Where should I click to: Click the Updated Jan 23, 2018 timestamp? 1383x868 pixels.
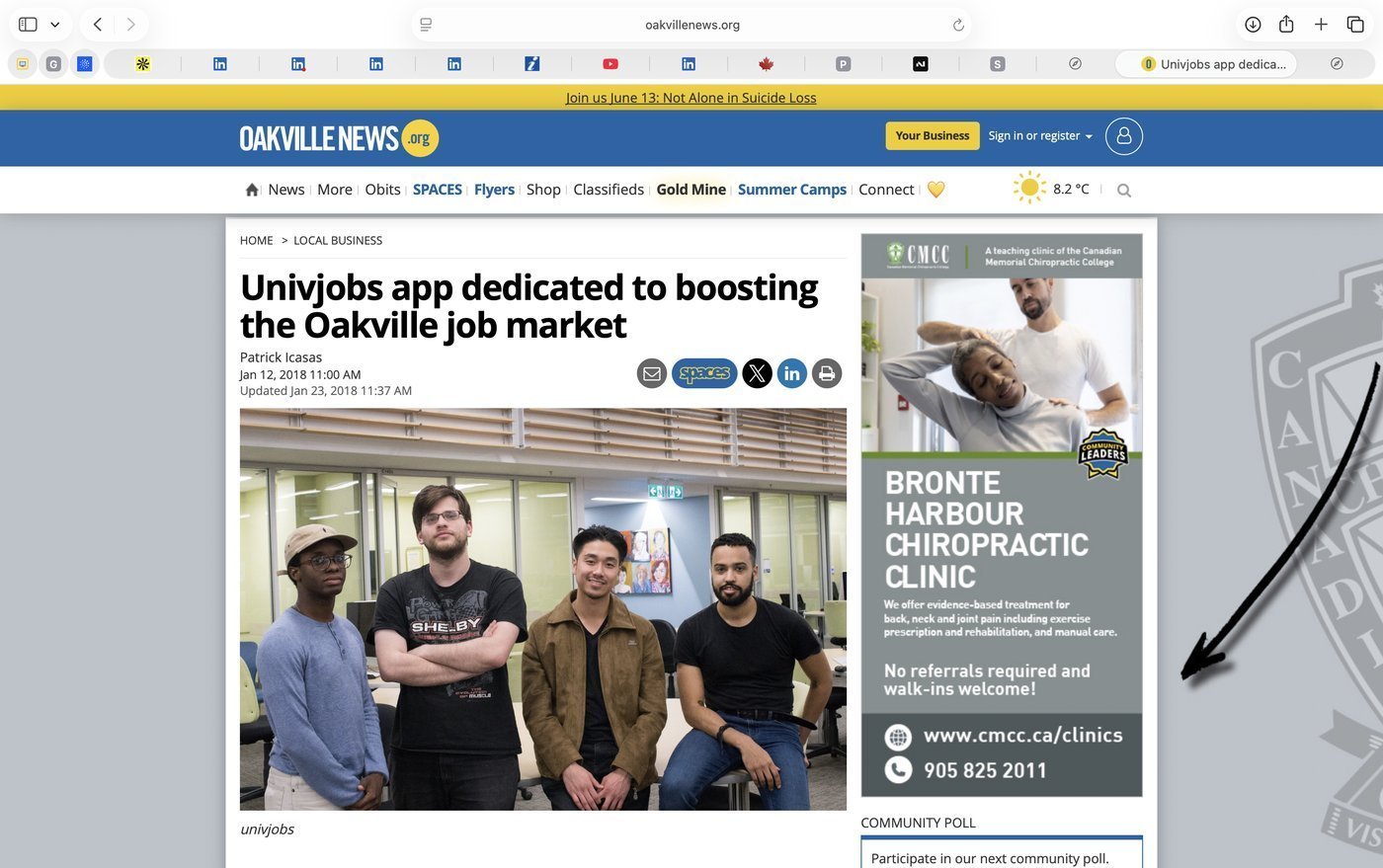tap(326, 391)
